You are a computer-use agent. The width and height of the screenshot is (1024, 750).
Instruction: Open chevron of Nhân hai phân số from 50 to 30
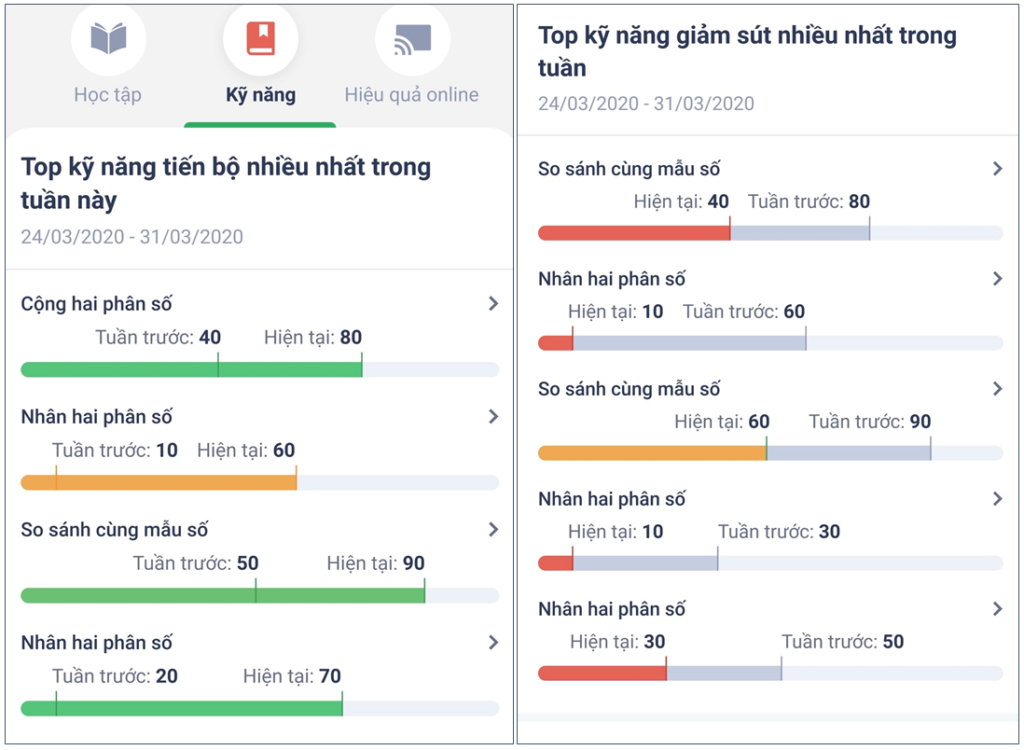(x=997, y=609)
